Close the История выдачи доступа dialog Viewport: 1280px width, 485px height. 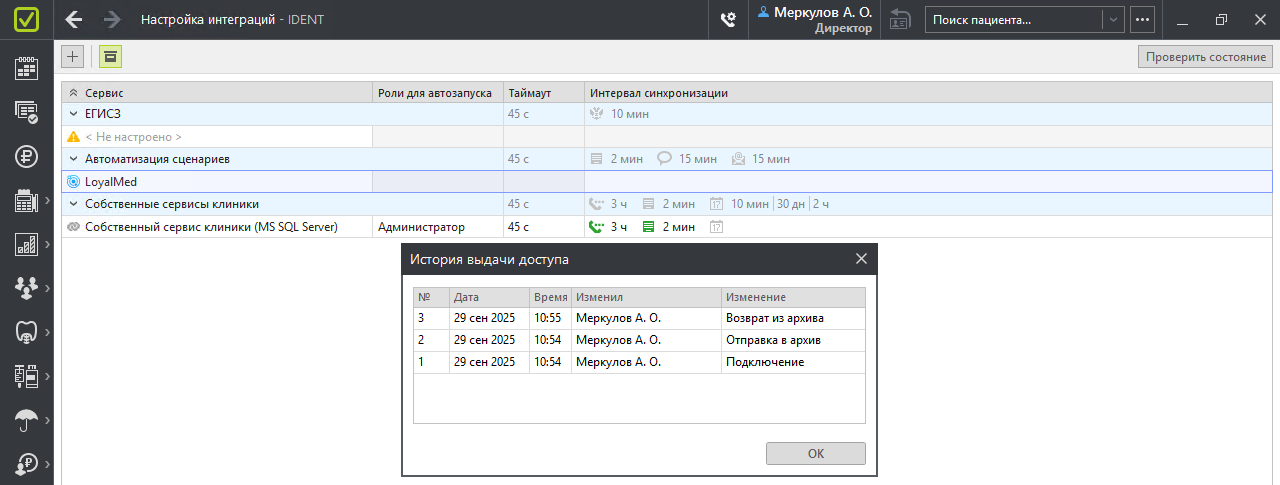tap(861, 259)
